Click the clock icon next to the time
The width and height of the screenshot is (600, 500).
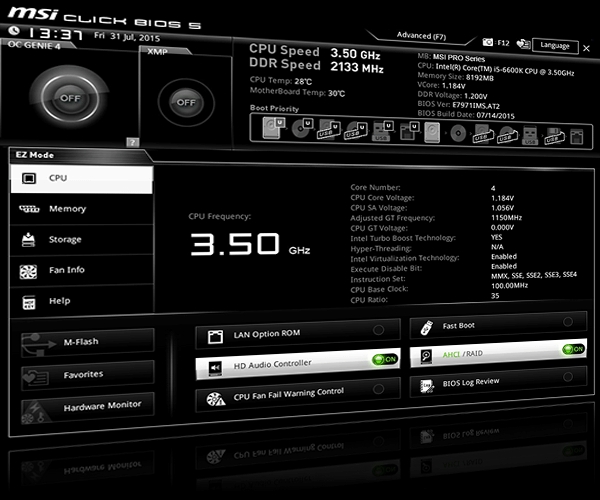[x=14, y=30]
